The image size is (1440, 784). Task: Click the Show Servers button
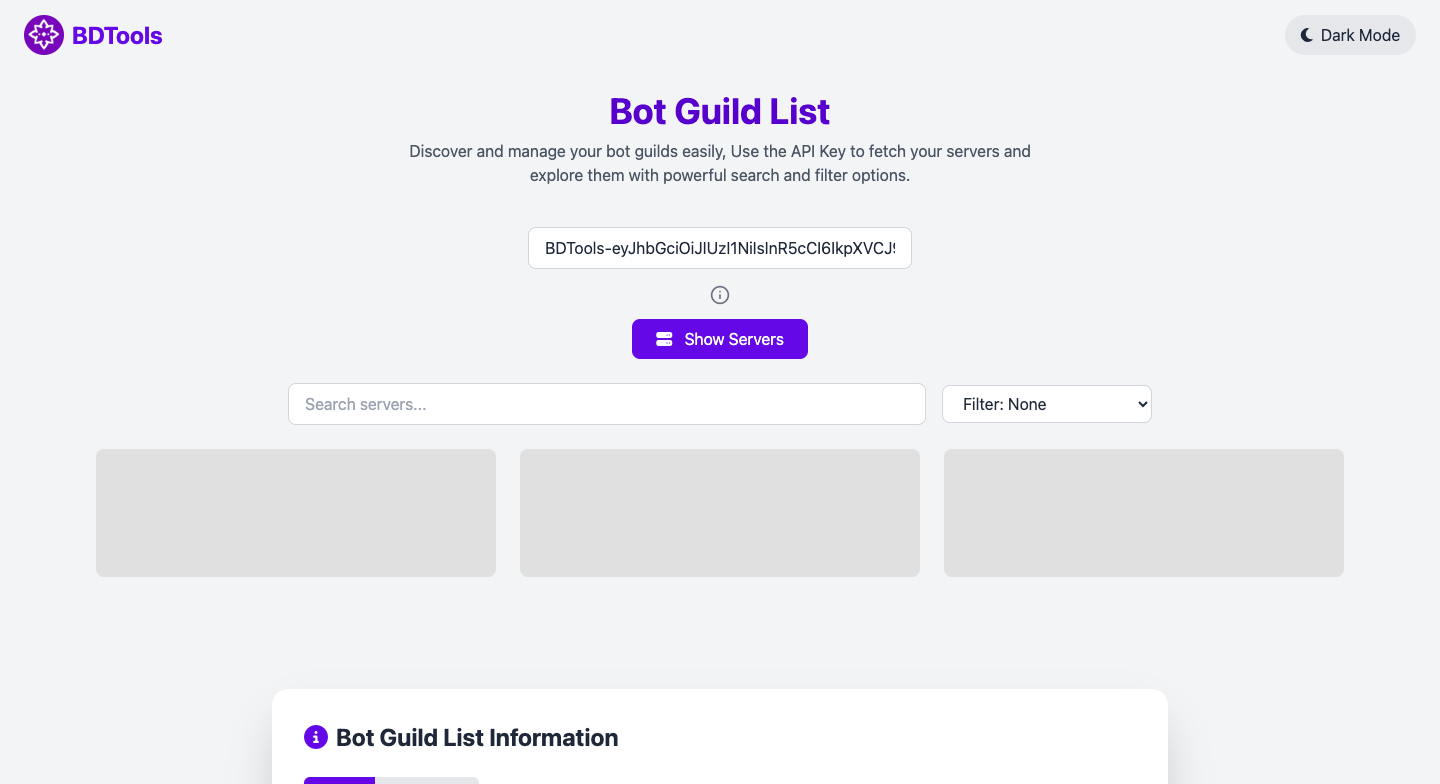point(720,339)
